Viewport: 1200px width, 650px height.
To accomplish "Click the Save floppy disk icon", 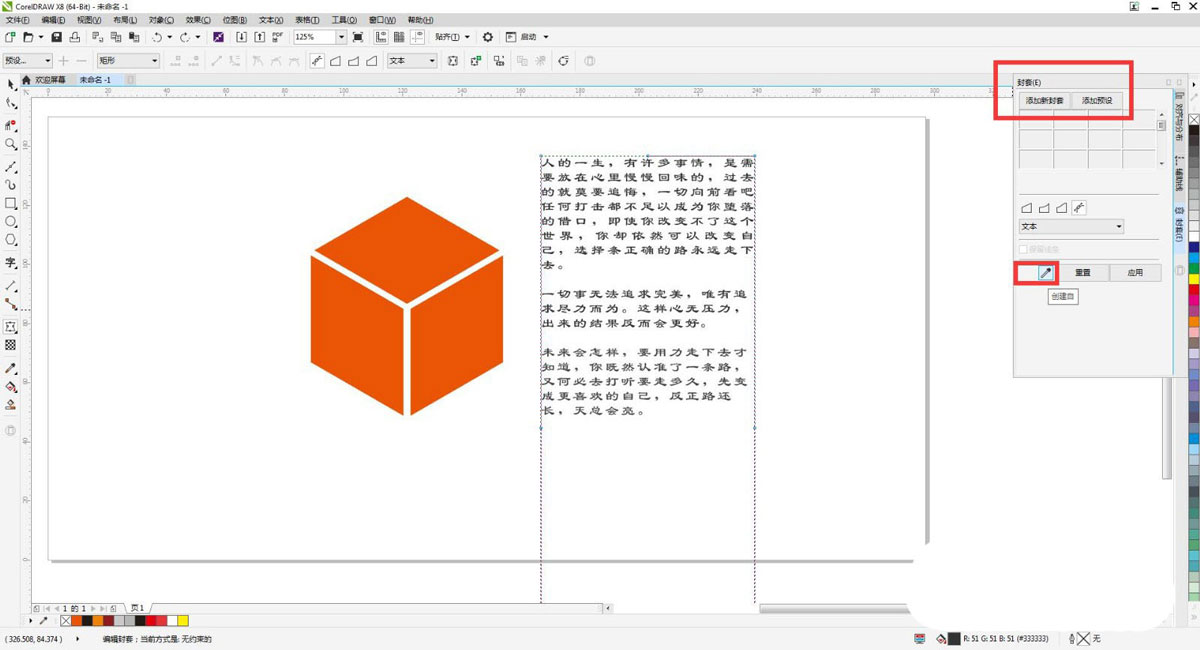I will tap(57, 37).
